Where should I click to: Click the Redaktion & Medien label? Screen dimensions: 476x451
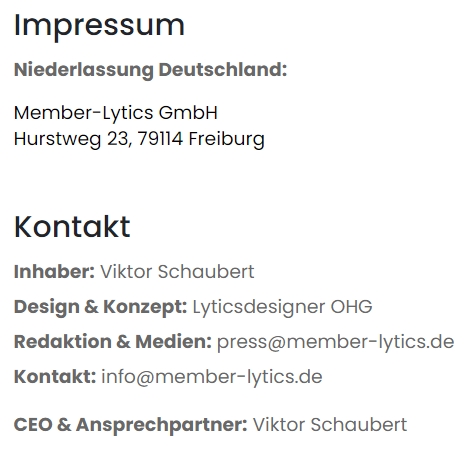click(113, 342)
